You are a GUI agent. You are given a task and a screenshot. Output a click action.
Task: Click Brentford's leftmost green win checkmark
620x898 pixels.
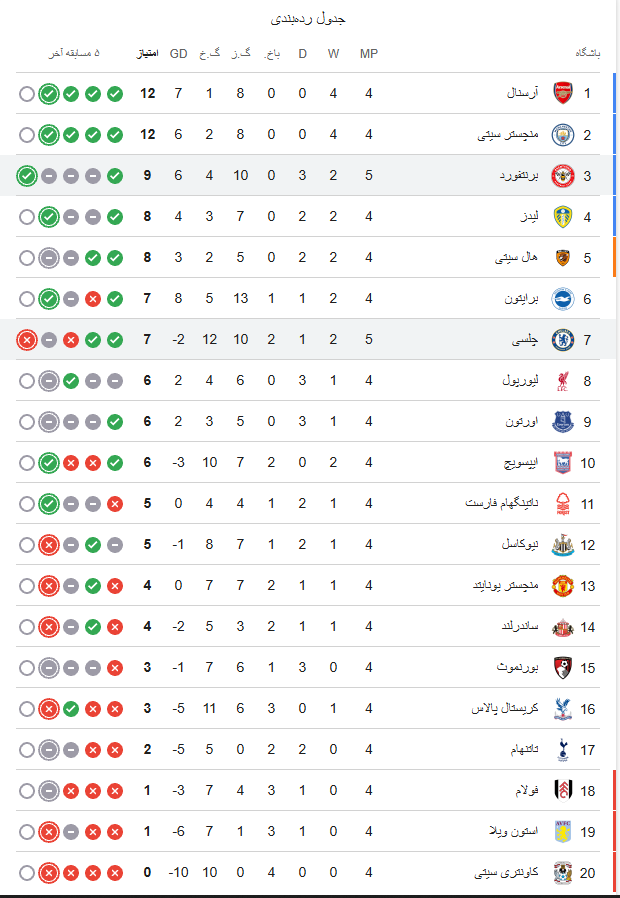point(27,176)
